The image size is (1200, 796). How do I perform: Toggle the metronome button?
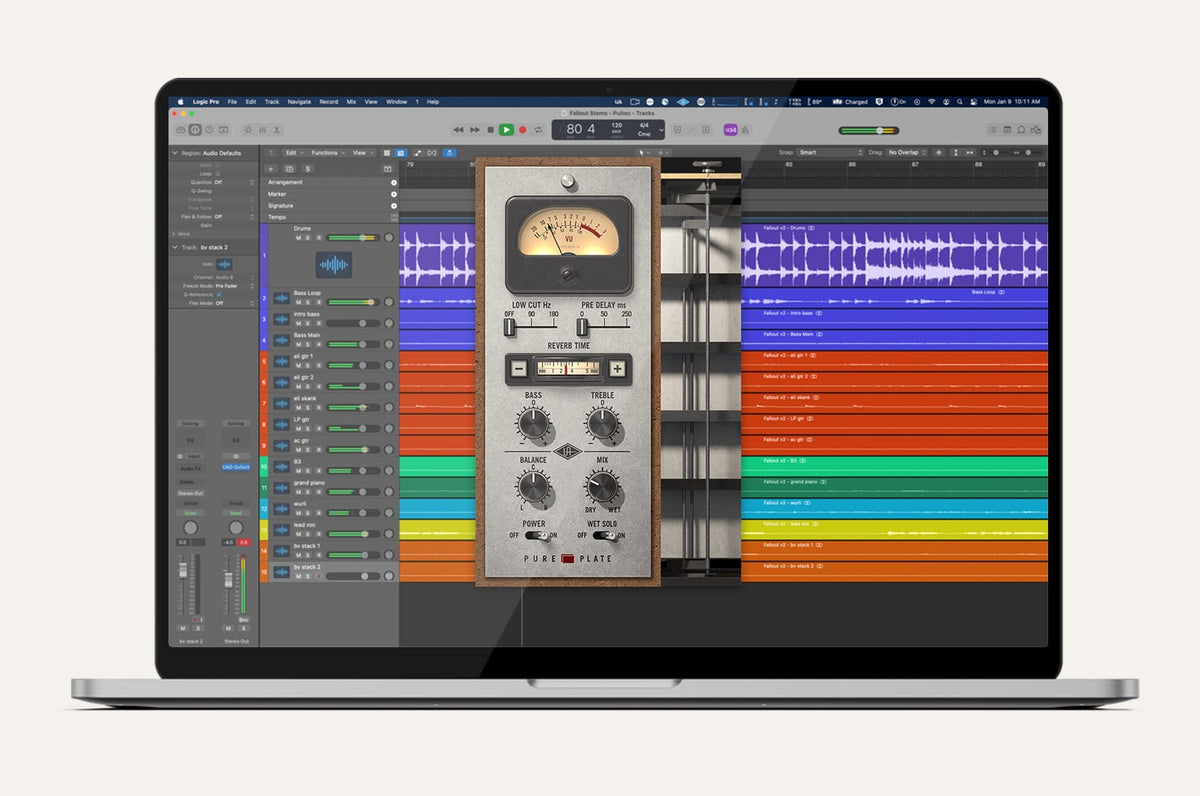746,130
